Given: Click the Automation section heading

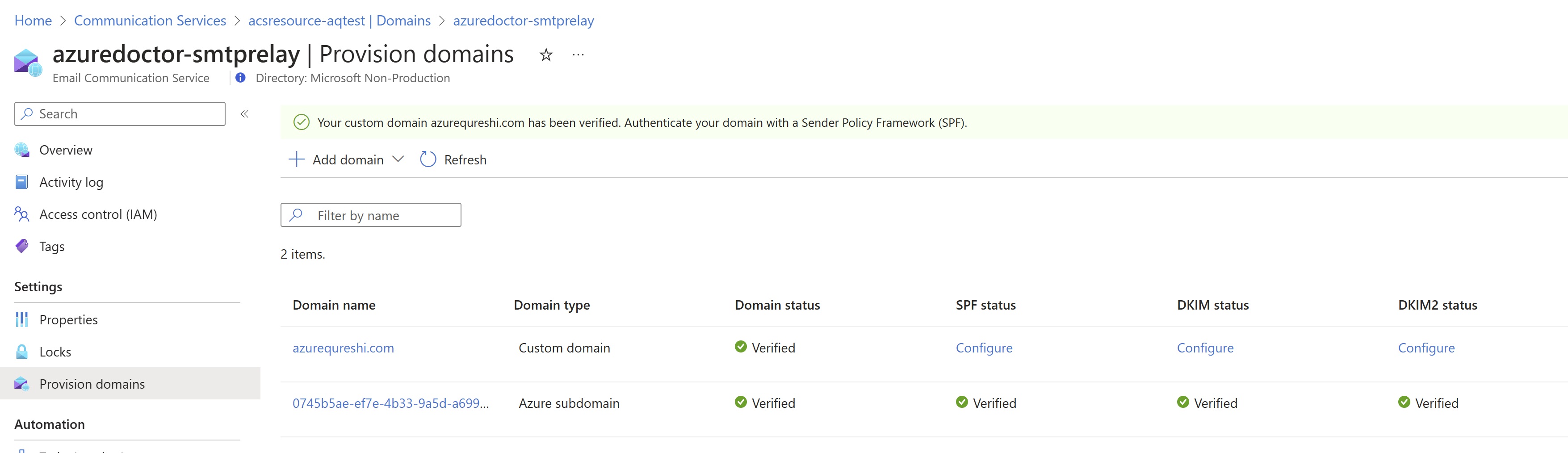Looking at the screenshot, I should point(49,424).
